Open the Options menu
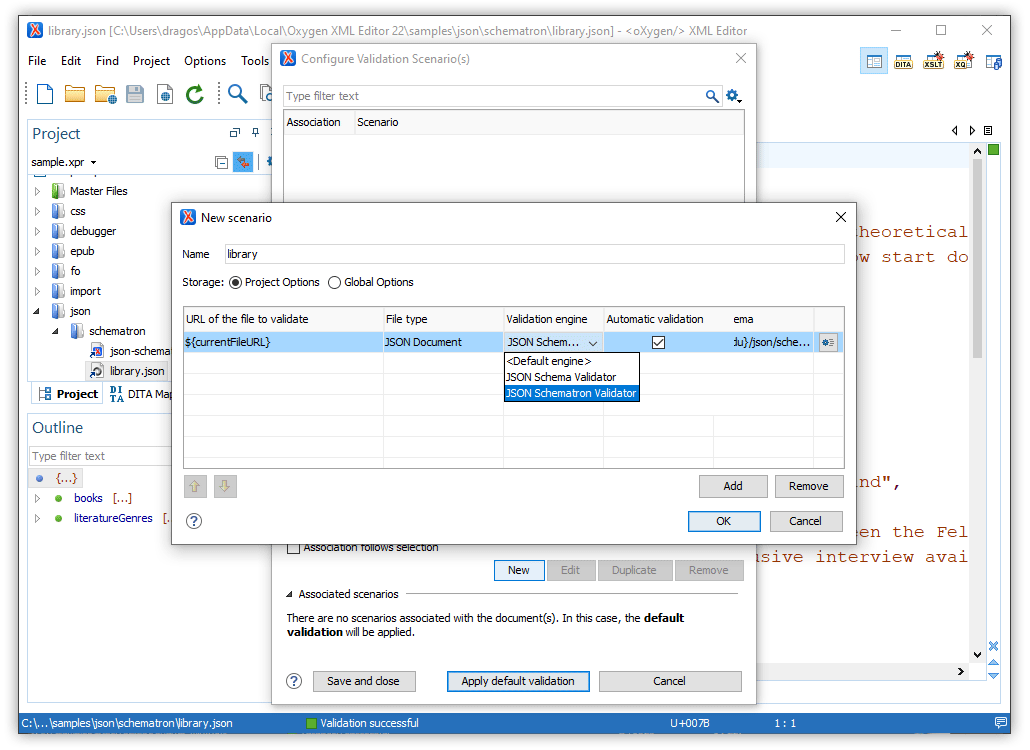This screenshot has width=1030, height=750. 205,60
